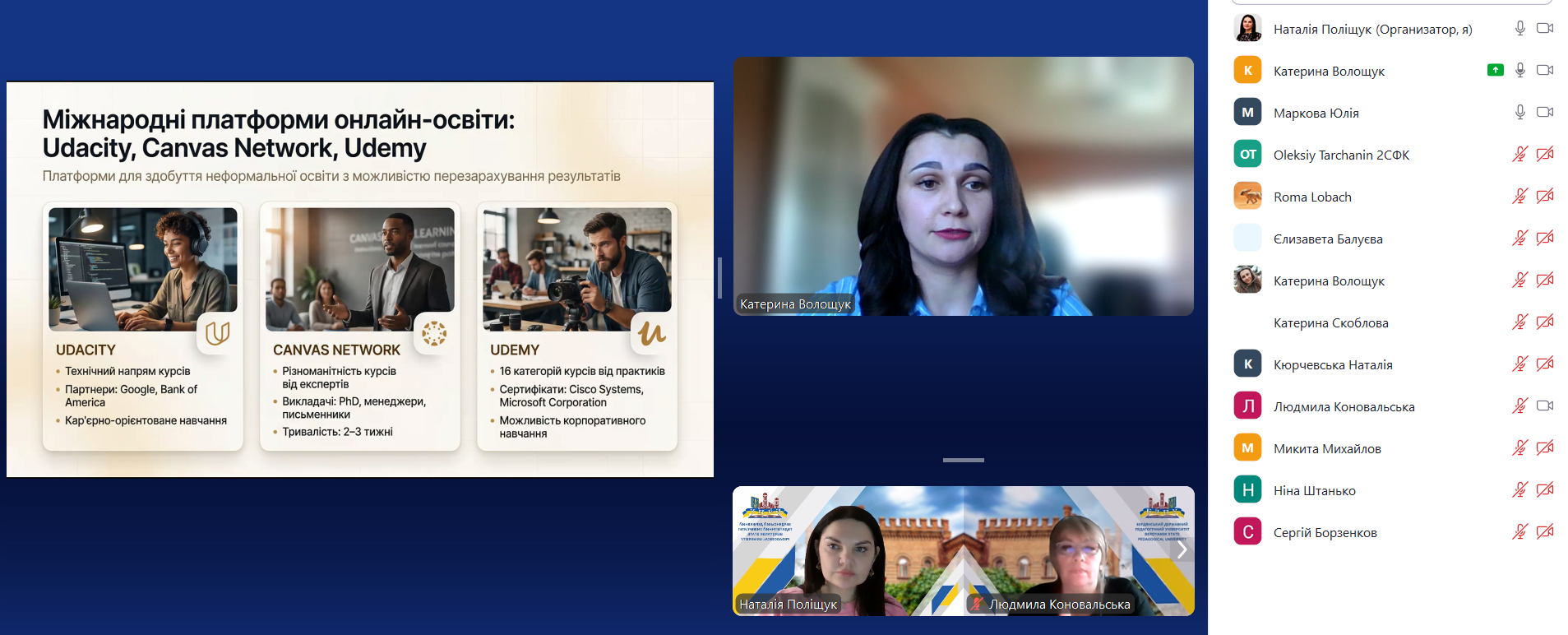Click muted microphone icon for Roma Lobach
This screenshot has height=635, width=1568.
pyautogui.click(x=1519, y=197)
